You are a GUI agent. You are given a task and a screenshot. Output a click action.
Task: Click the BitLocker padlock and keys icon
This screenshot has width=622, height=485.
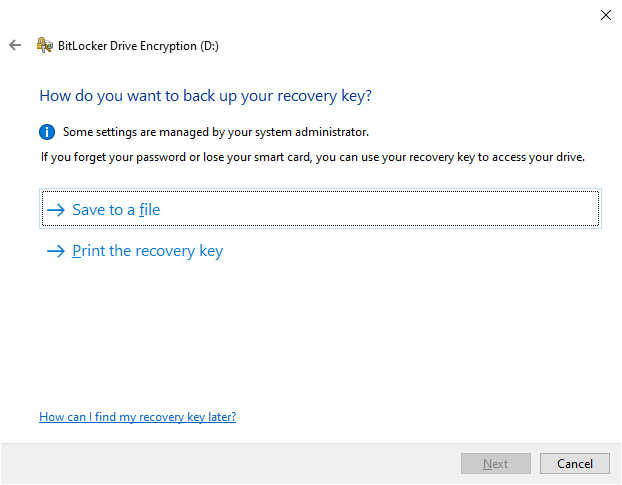(44, 45)
